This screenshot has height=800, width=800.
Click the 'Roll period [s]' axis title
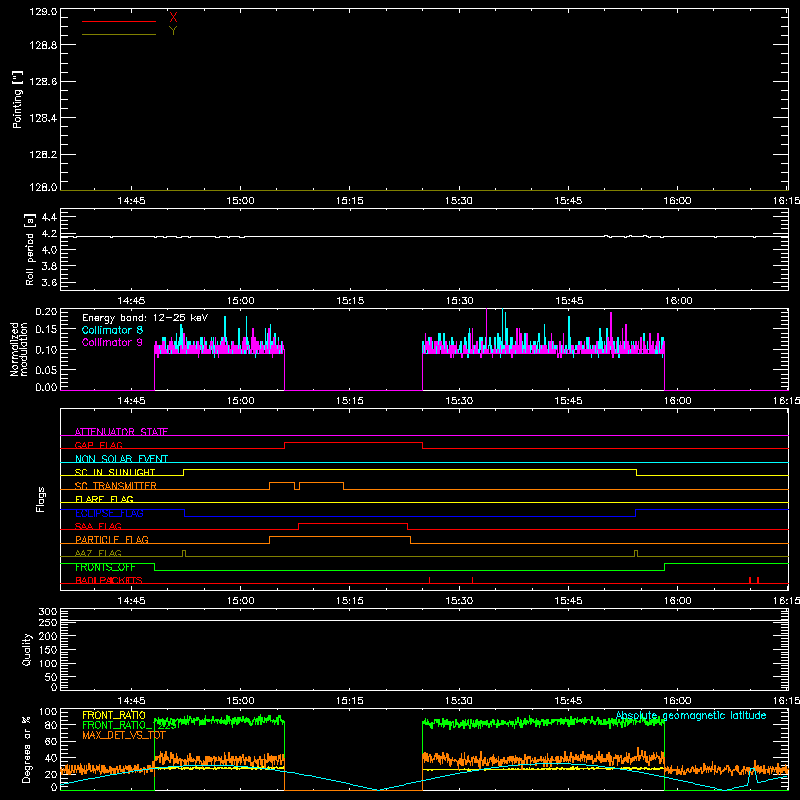(30, 249)
